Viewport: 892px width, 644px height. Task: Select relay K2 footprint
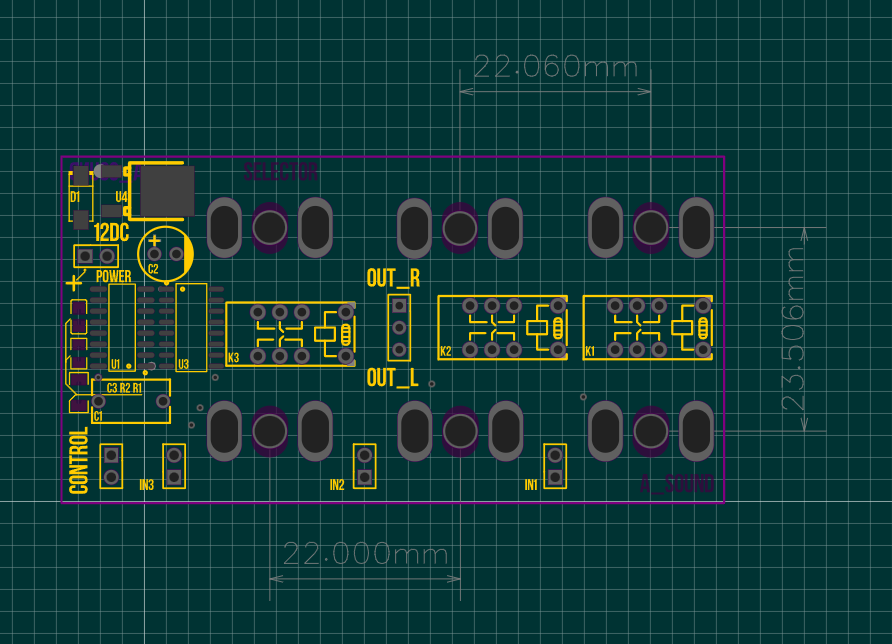pyautogui.click(x=502, y=327)
